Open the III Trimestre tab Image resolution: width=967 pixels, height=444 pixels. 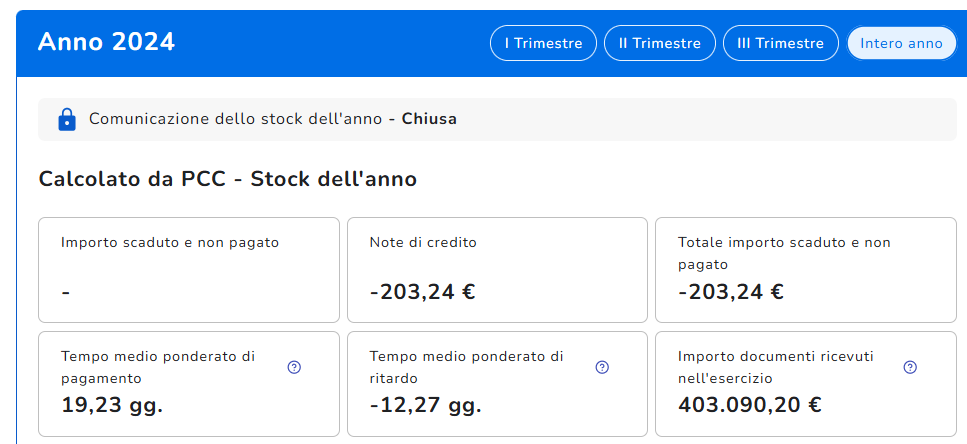780,43
